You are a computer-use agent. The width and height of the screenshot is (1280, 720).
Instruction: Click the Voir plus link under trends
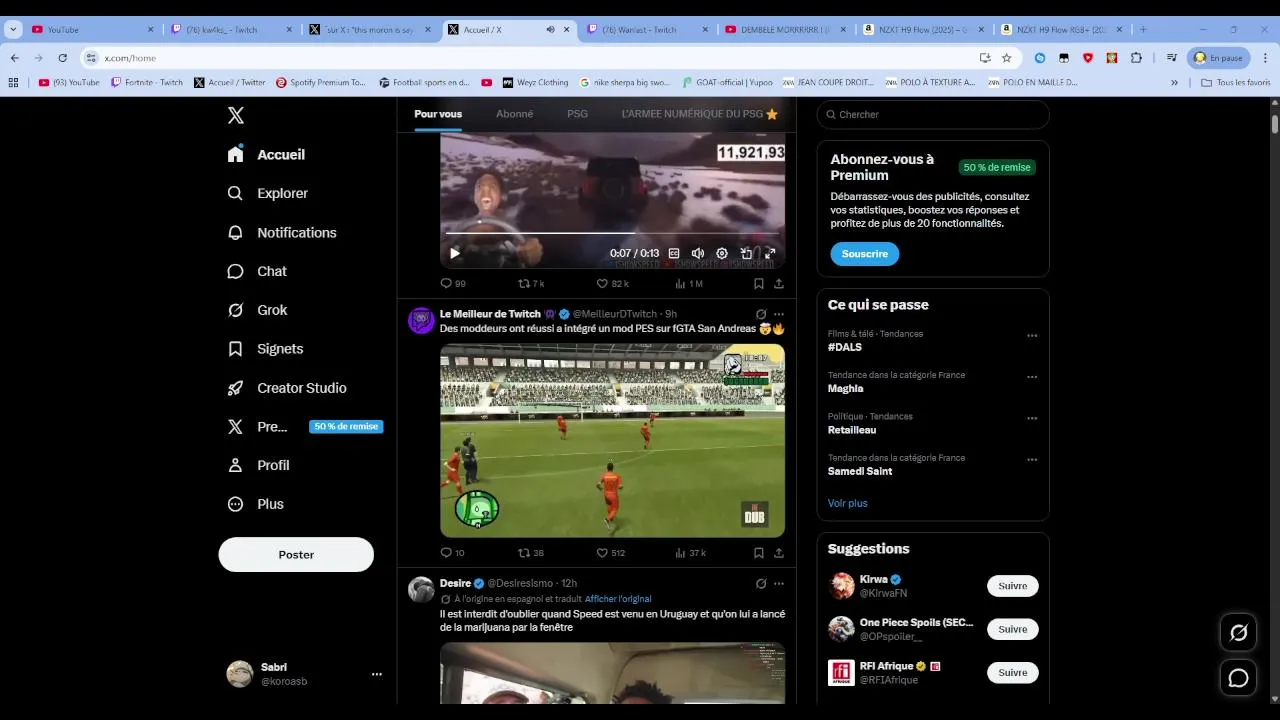click(848, 503)
